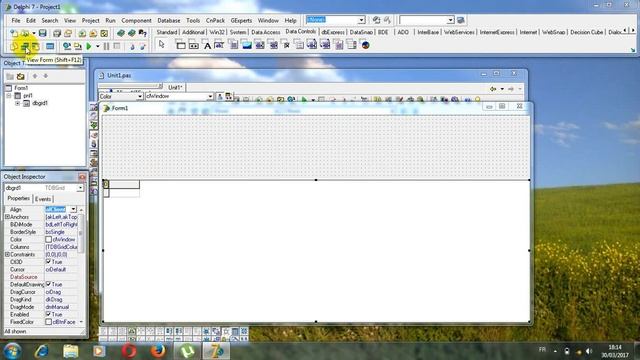Click the Cursor crDefault value
This screenshot has height=360, width=640.
tap(56, 269)
